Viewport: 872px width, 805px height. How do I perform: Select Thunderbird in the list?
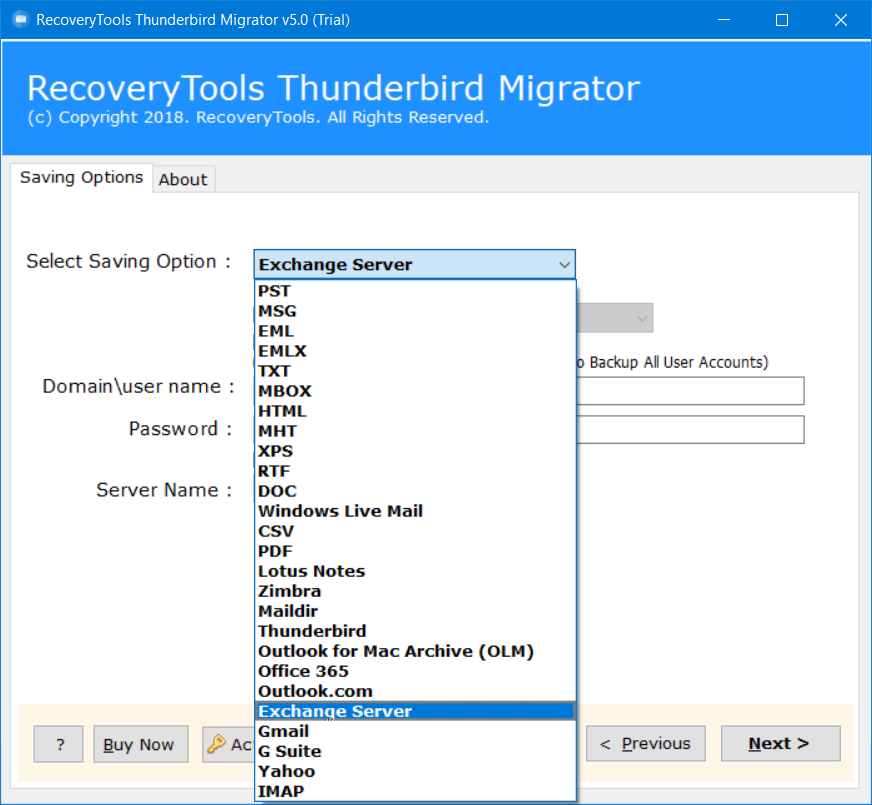coord(415,632)
